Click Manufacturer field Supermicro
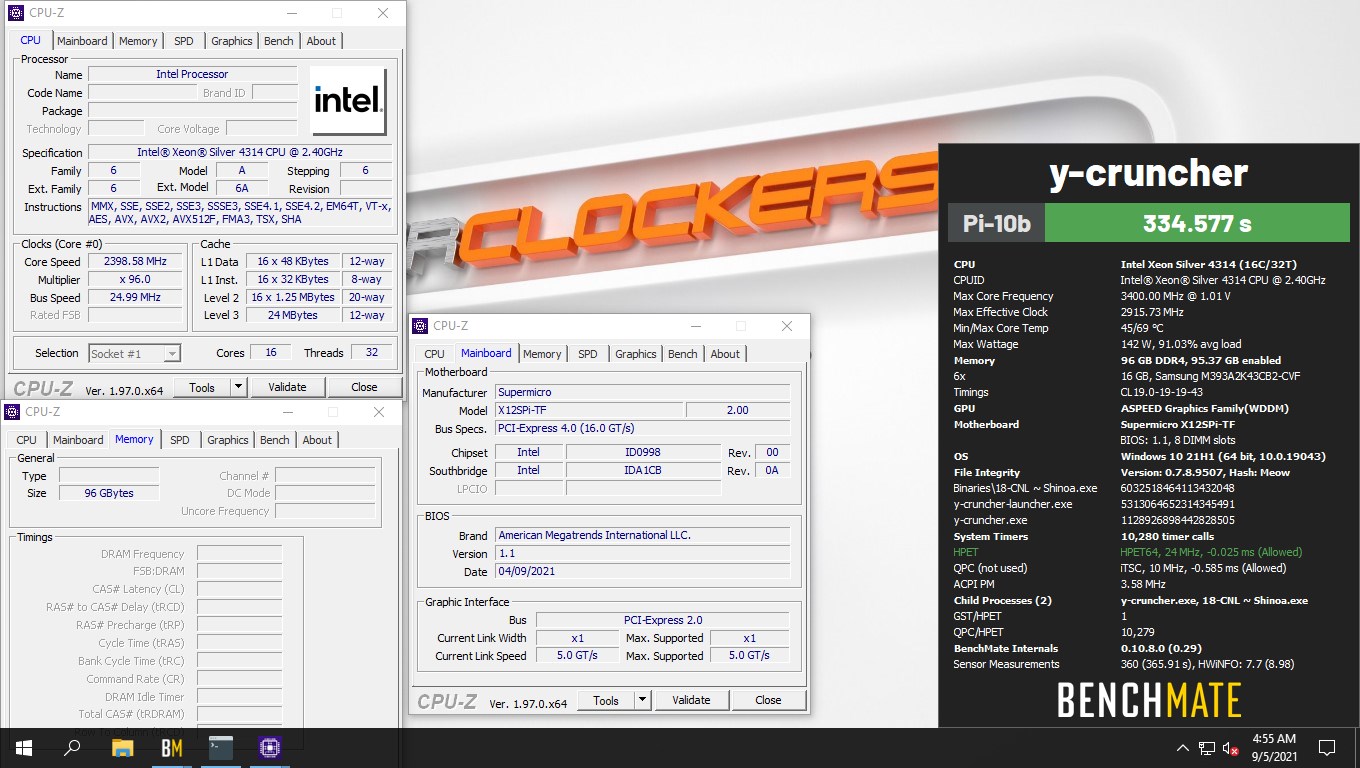 642,392
